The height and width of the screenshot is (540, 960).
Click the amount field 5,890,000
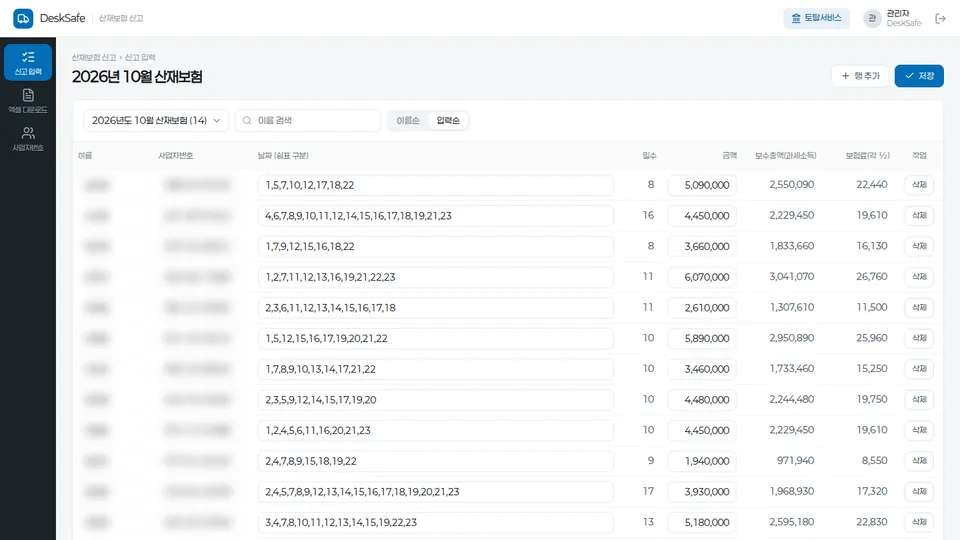[702, 338]
